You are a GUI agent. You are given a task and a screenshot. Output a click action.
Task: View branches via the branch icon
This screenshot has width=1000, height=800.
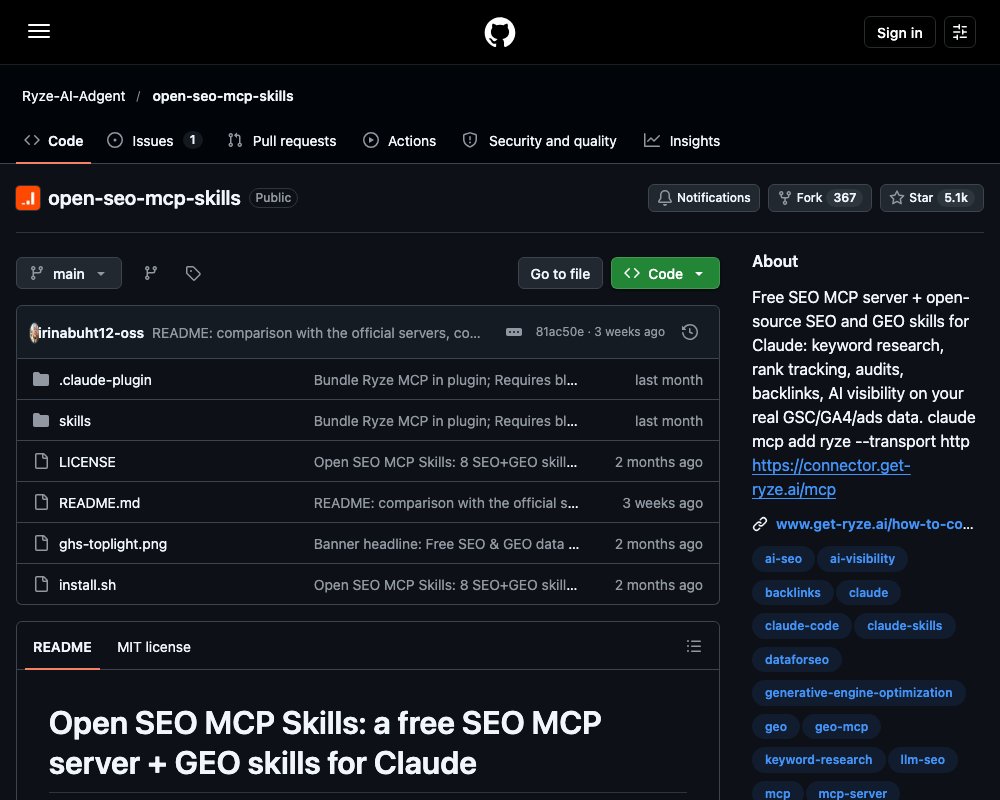coord(151,273)
